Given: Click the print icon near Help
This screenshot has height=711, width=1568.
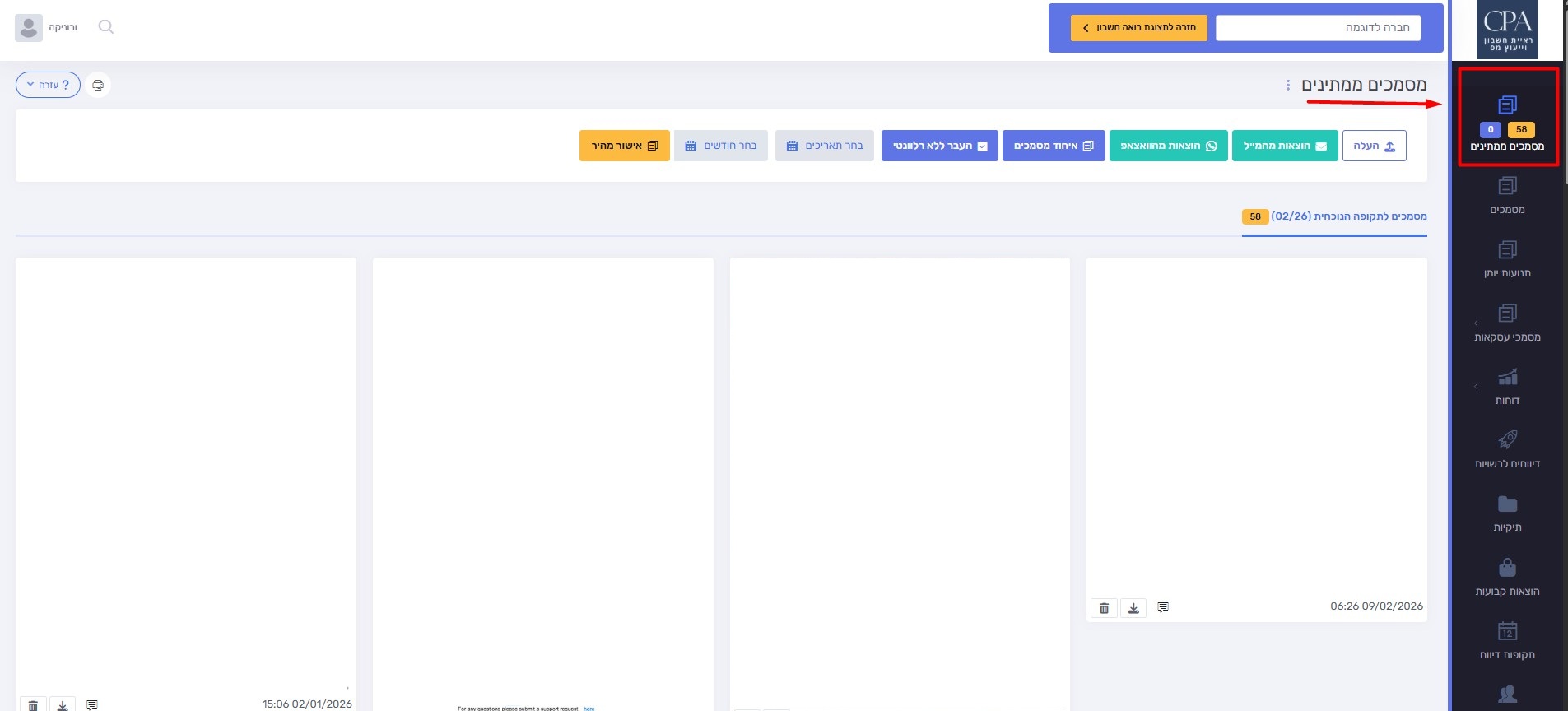Looking at the screenshot, I should pyautogui.click(x=98, y=85).
